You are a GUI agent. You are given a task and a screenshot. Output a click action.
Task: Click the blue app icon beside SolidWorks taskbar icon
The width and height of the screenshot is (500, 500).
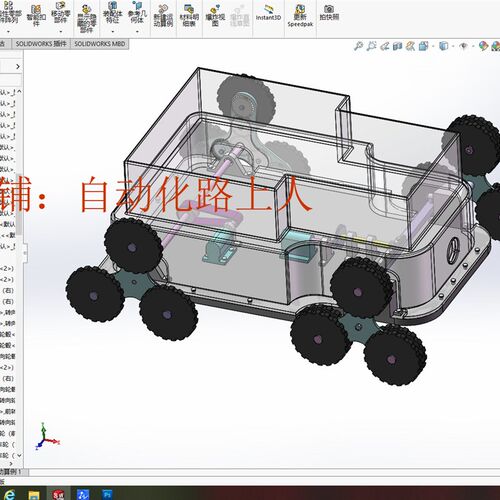click(x=83, y=494)
